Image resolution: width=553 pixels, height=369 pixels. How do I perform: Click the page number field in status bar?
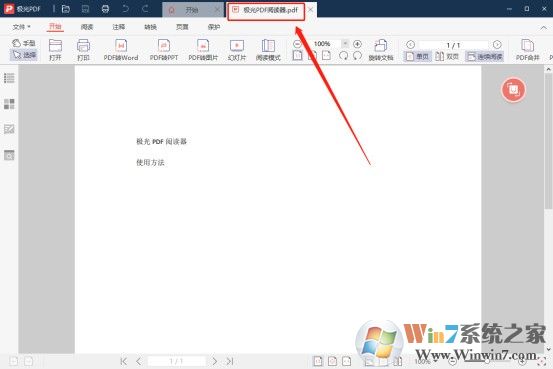(176, 361)
